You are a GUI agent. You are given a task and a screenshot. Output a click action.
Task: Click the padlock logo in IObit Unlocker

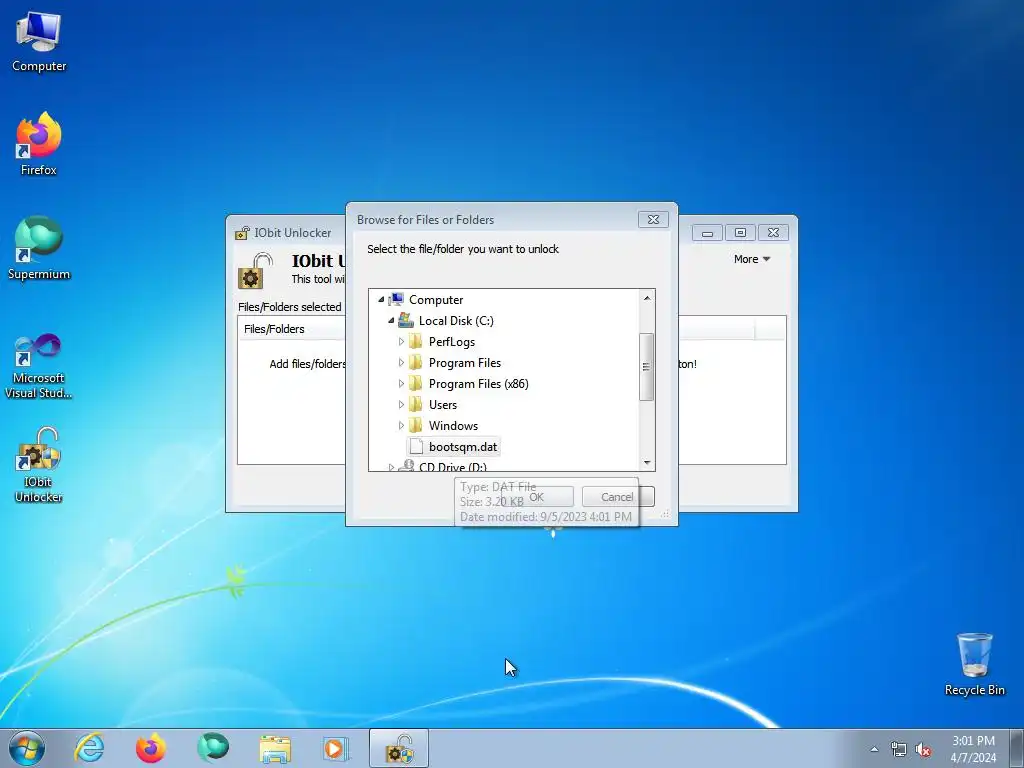coord(253,271)
